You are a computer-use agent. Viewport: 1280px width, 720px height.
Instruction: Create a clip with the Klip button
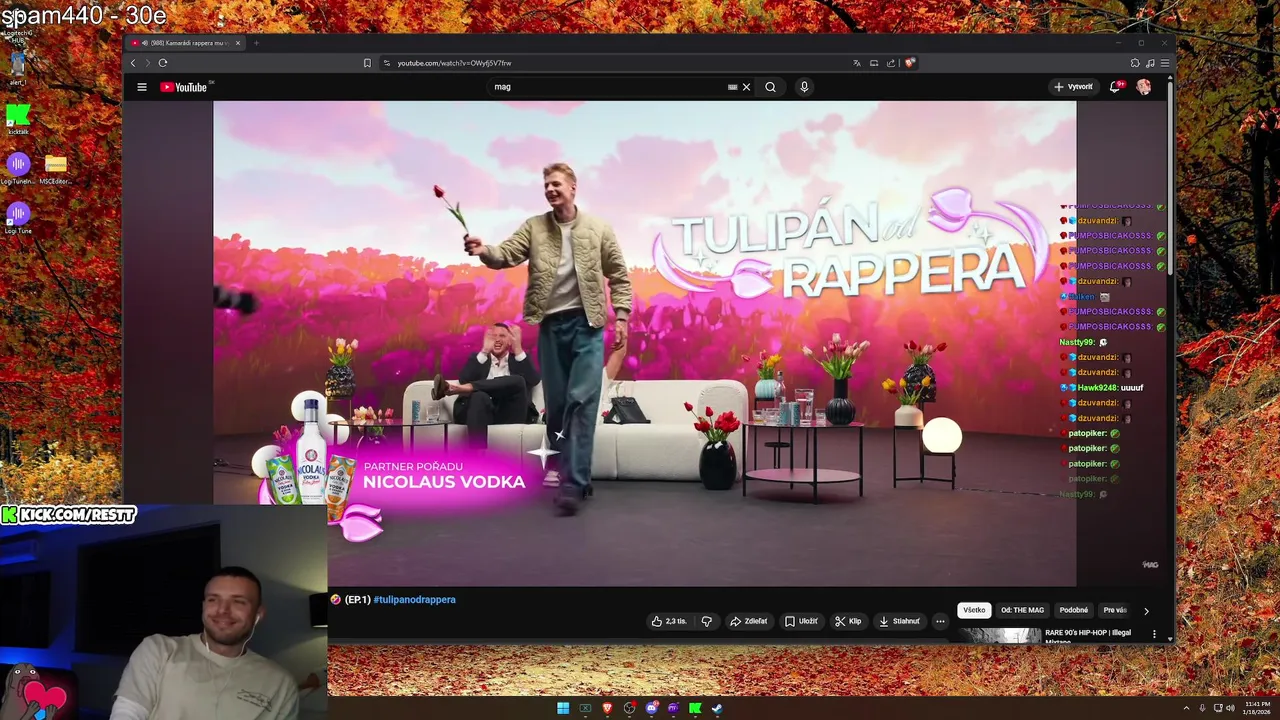point(848,621)
